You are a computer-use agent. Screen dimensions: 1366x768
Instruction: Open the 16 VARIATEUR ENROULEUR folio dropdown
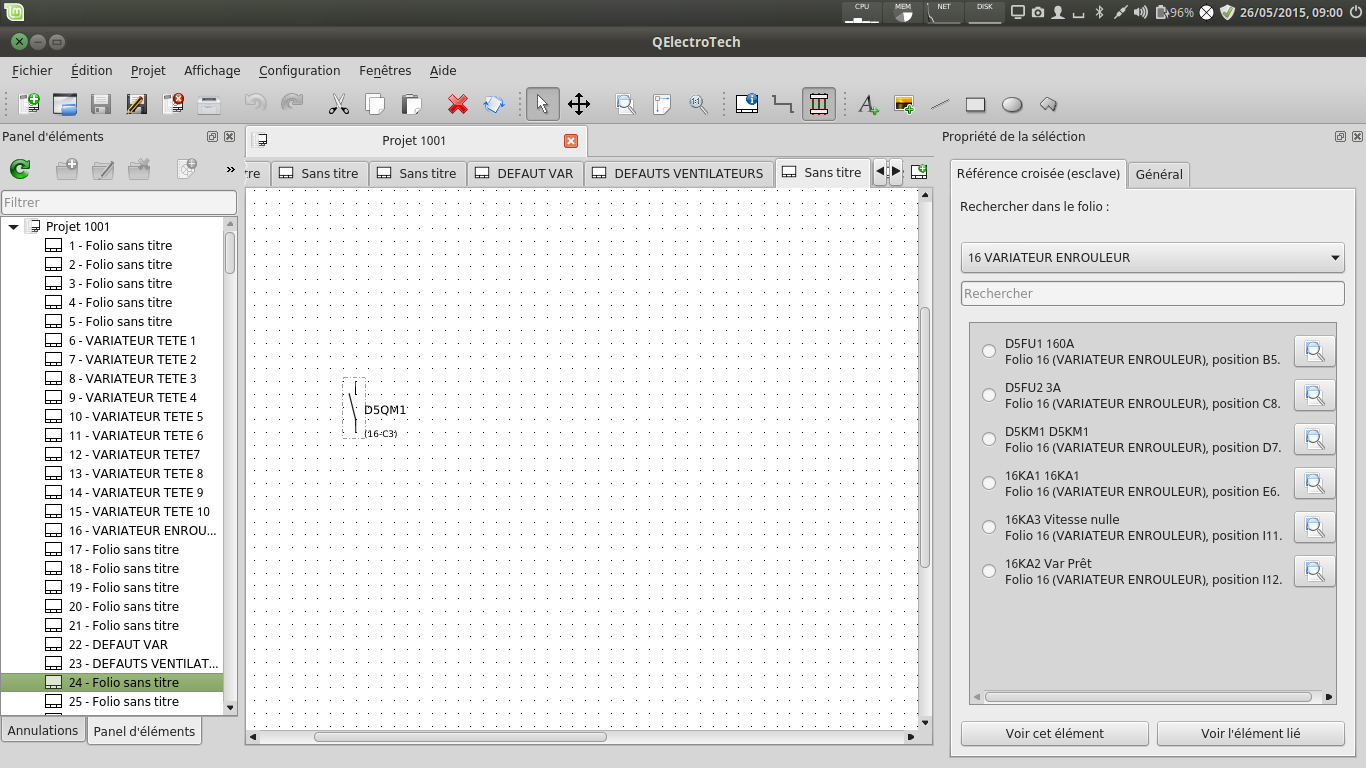pyautogui.click(x=1152, y=257)
